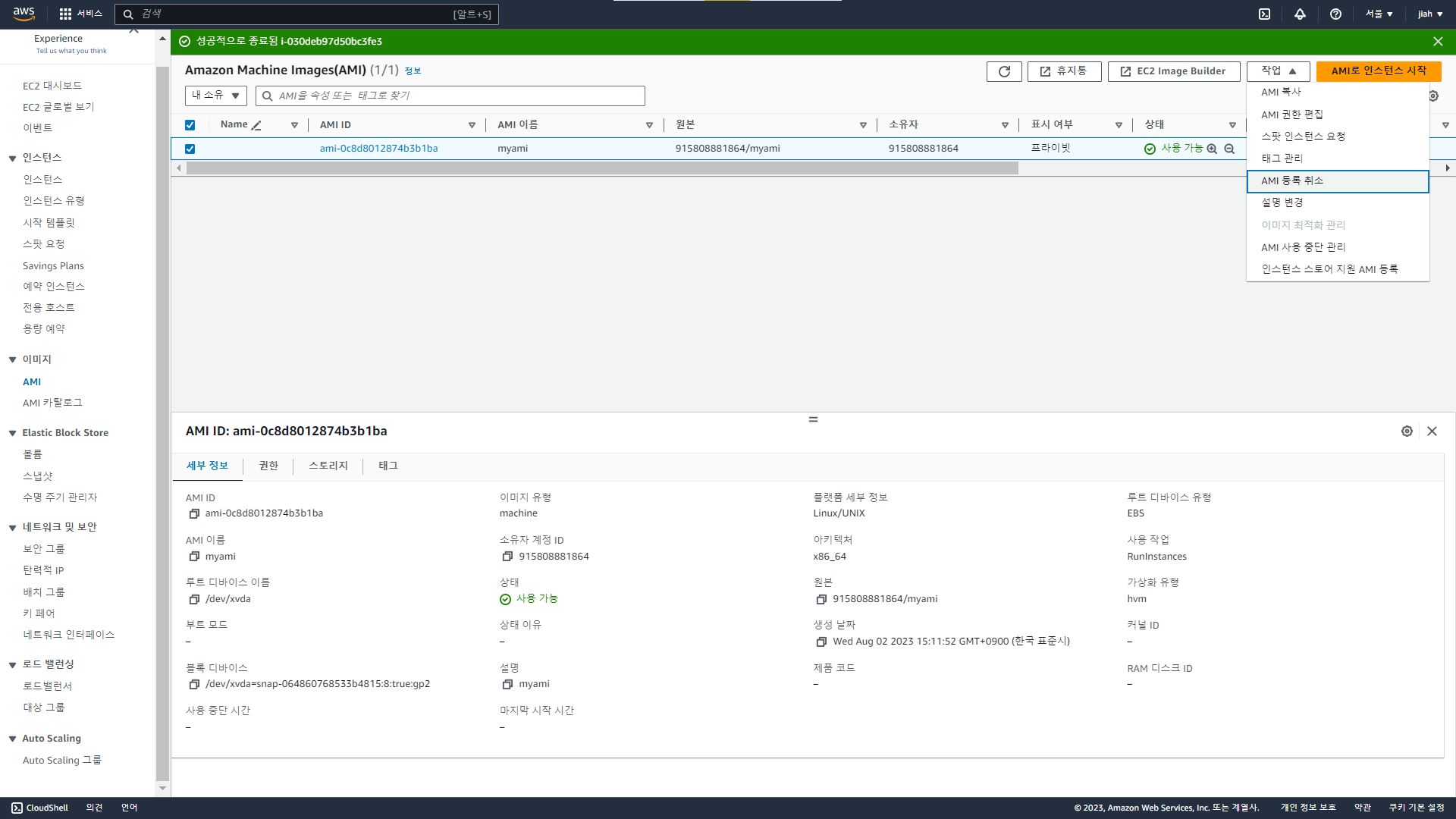Choose AMI 등록 취소 menu item
Viewport: 1456px width, 819px height.
[1338, 181]
